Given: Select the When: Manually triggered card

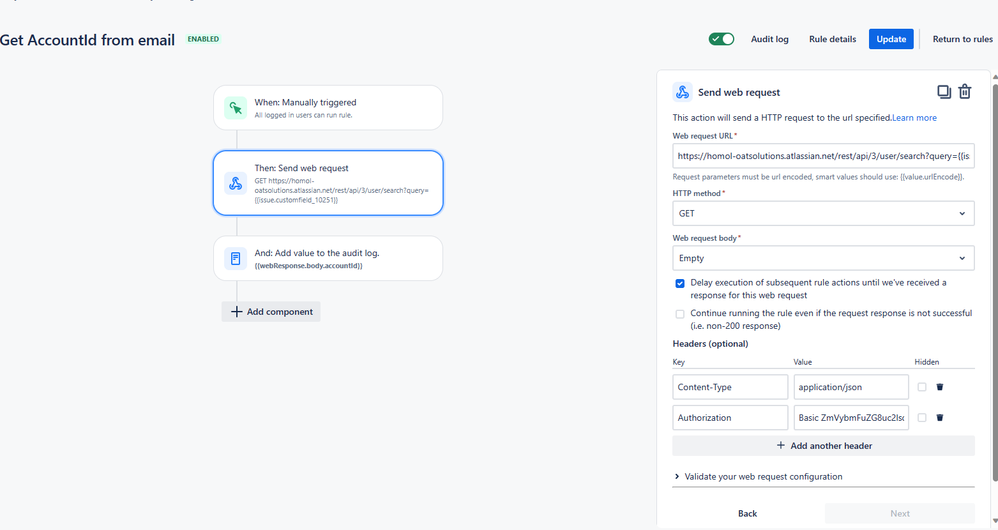Looking at the screenshot, I should click(328, 108).
